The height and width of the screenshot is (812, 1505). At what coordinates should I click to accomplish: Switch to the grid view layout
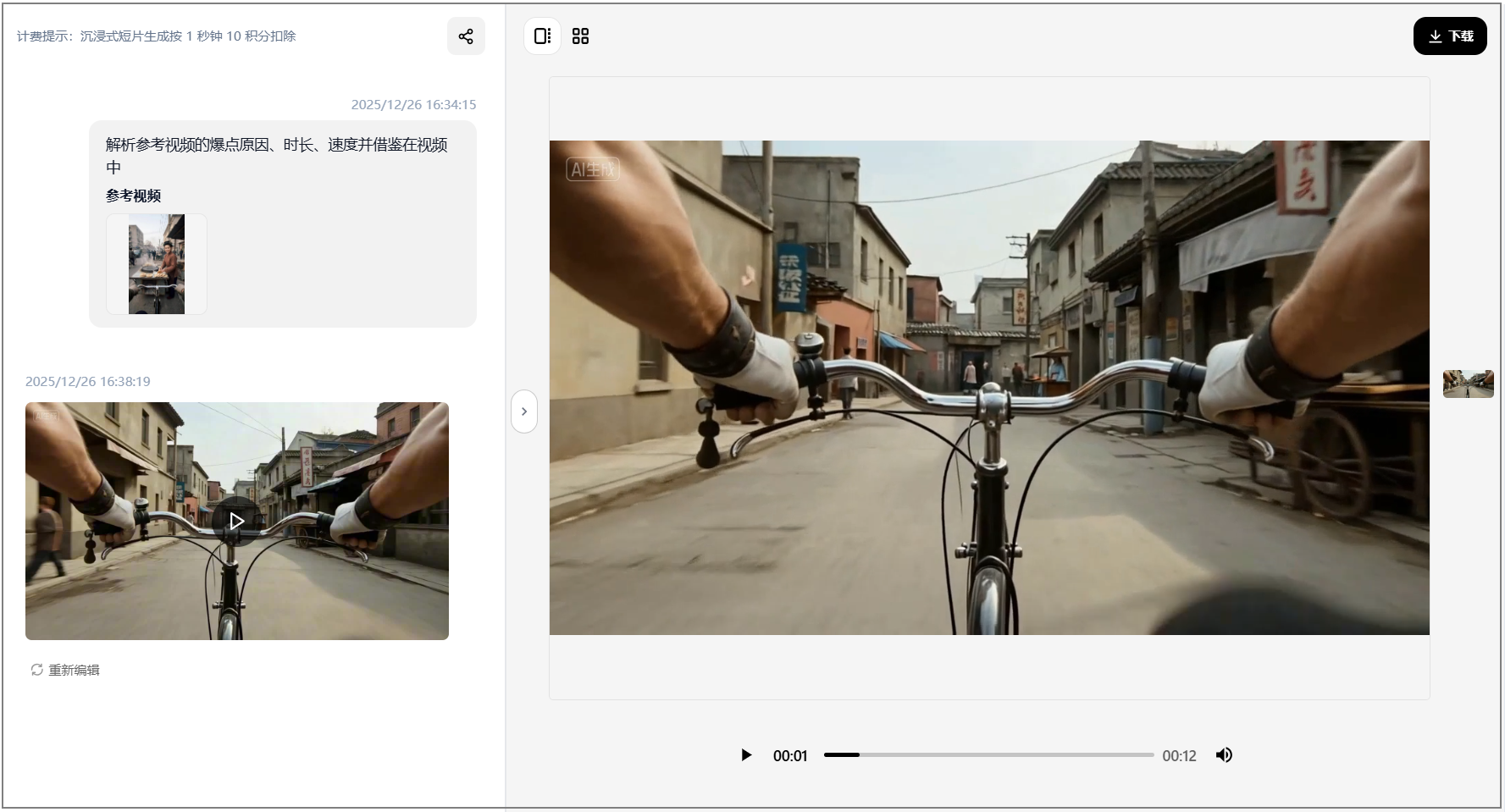580,36
